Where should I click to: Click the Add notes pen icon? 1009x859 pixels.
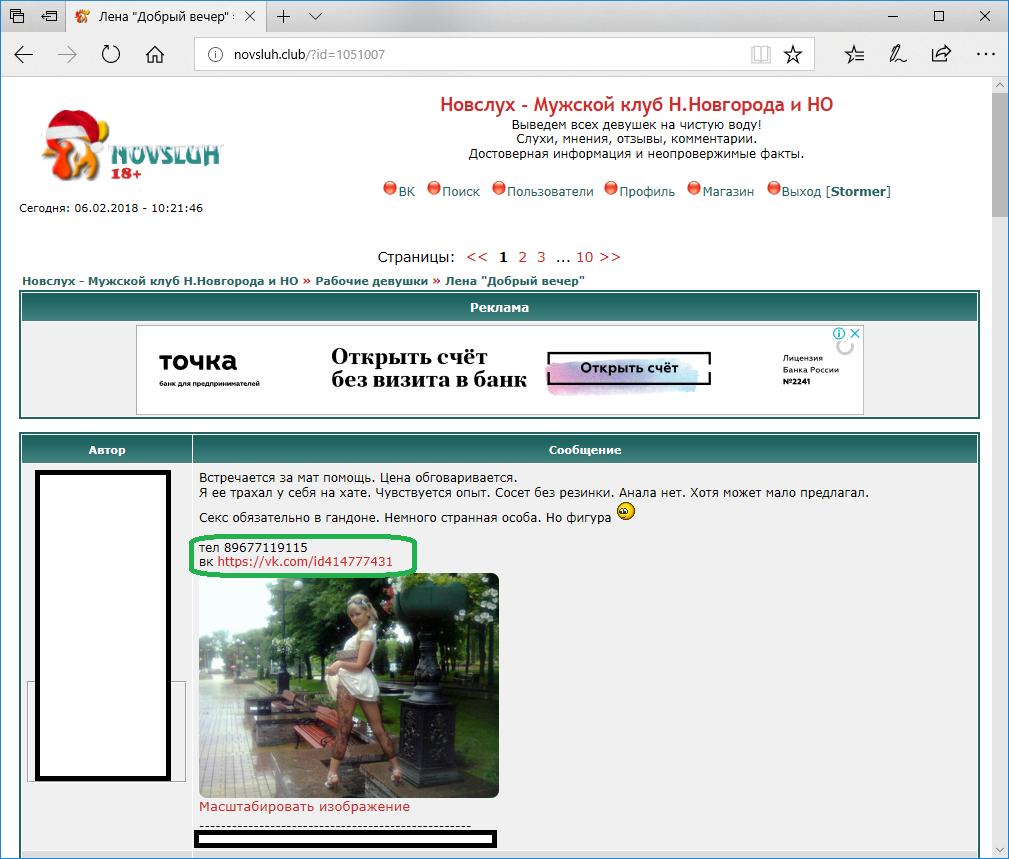point(898,55)
